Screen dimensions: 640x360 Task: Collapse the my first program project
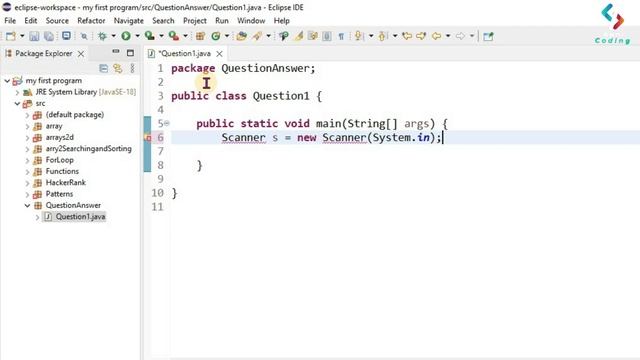point(7,81)
